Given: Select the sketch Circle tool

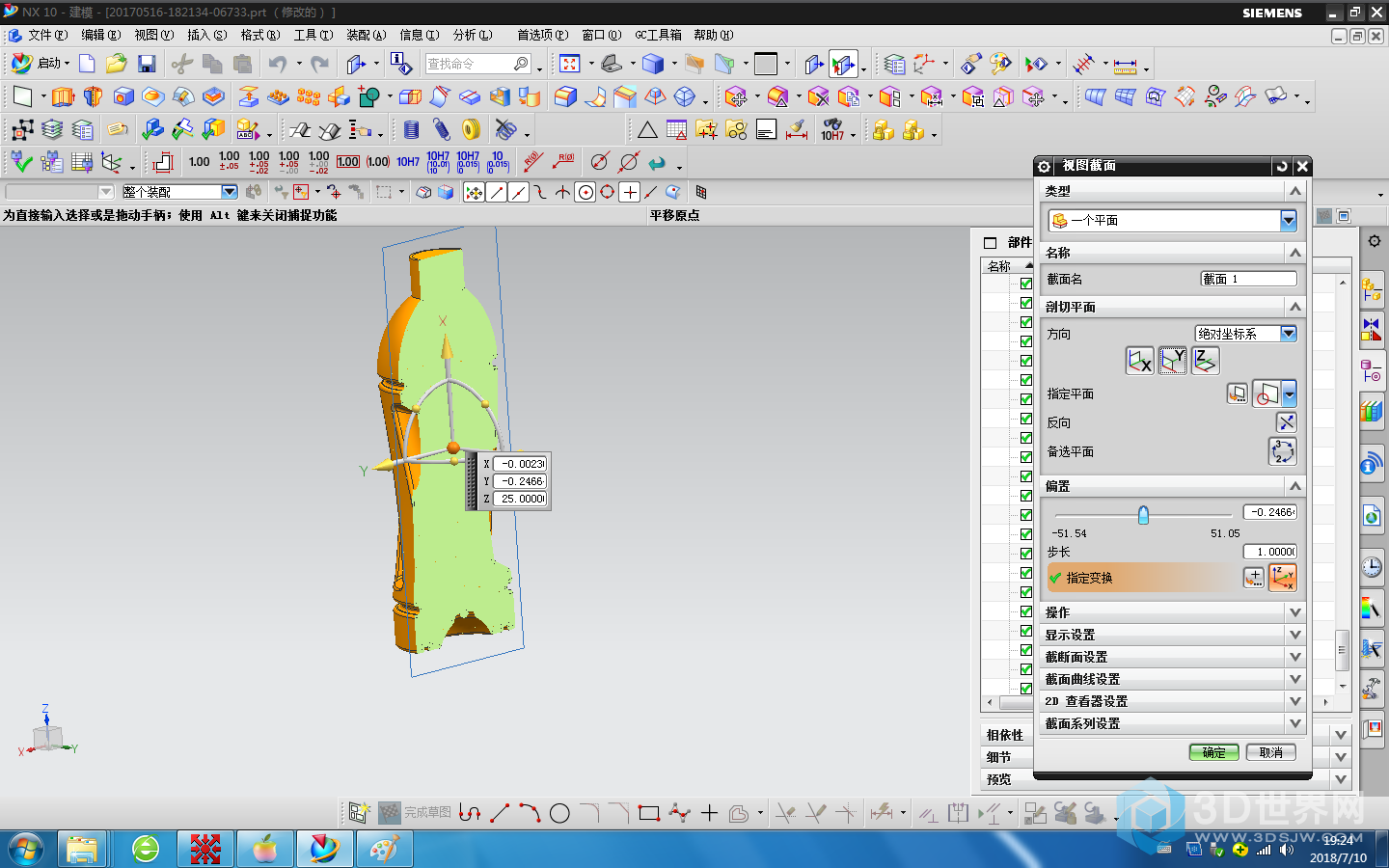Looking at the screenshot, I should (x=559, y=813).
